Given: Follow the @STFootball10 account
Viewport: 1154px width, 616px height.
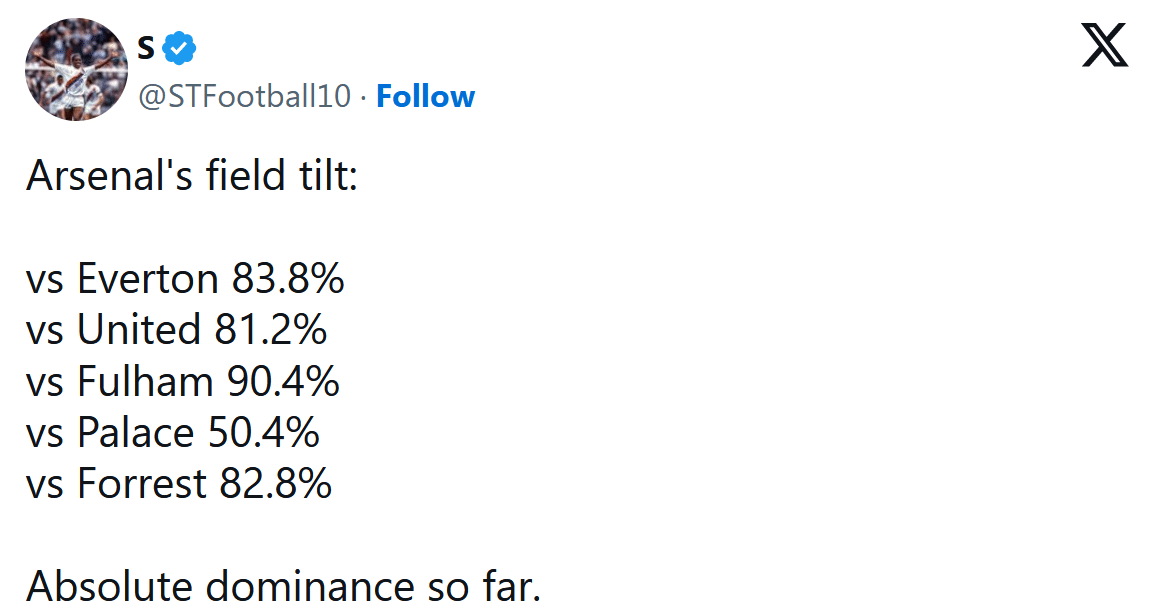Looking at the screenshot, I should click(x=425, y=97).
